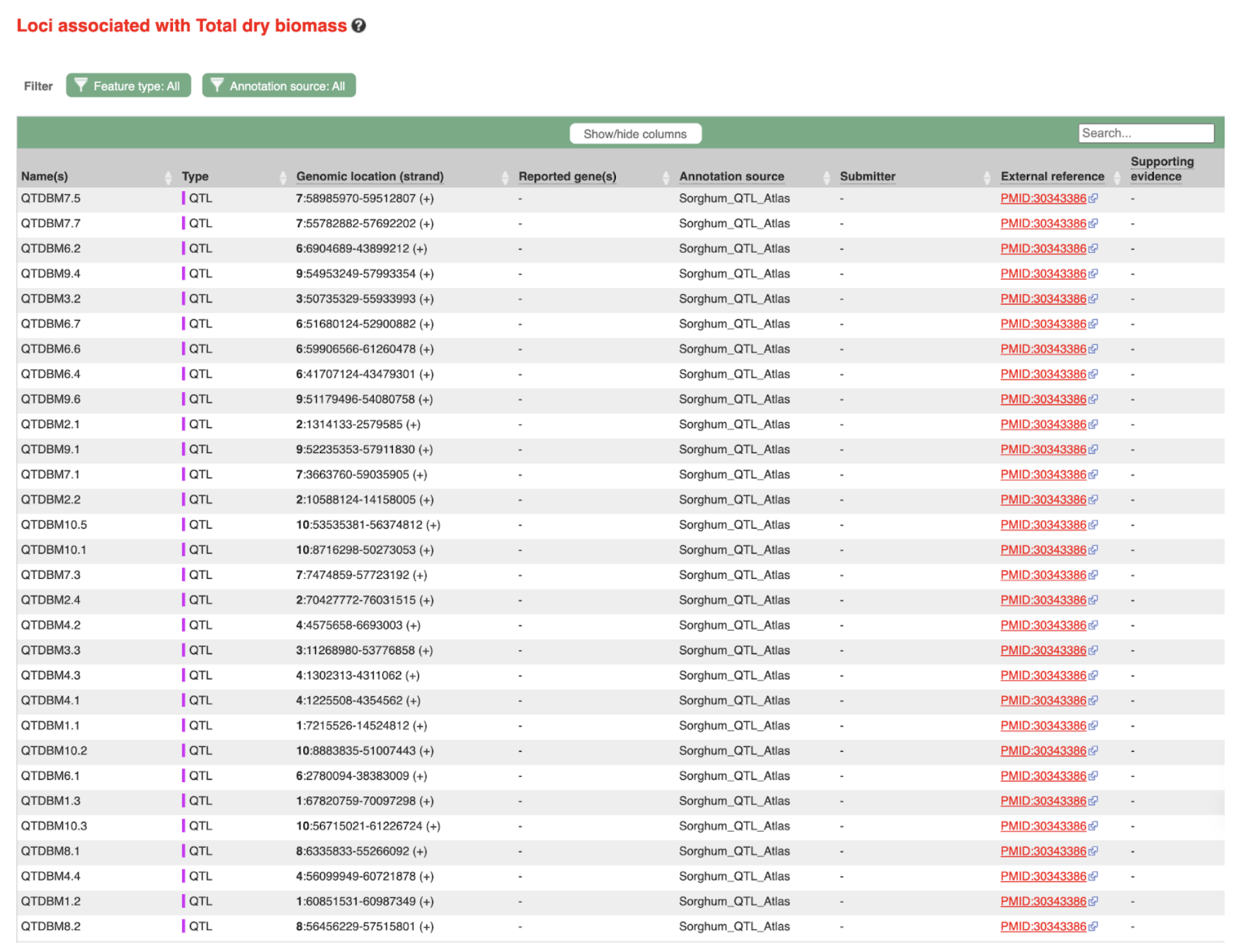Open PMID link for QTDBM1.3
This screenshot has width=1237, height=952.
pos(1043,801)
